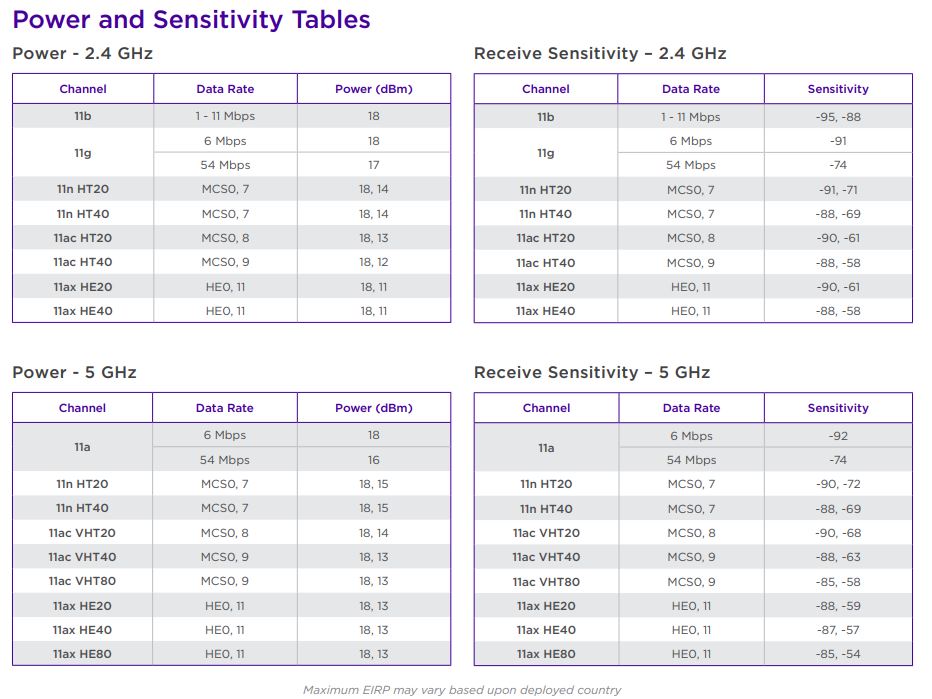
Task: Click the 'Power and Sensitivity Tables' main heading
Action: 191,20
